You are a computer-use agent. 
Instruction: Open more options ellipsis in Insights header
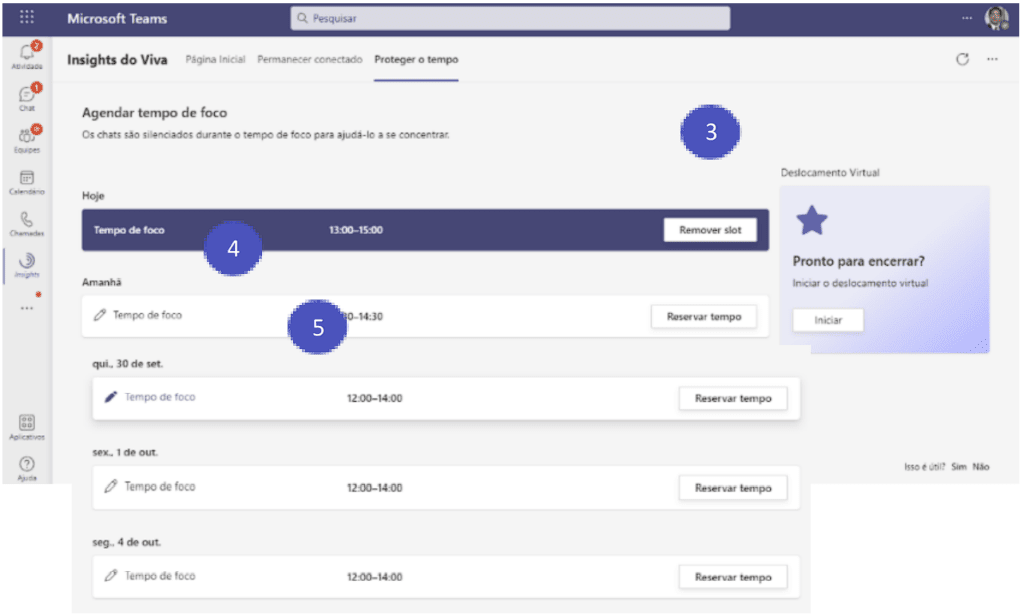(x=992, y=59)
